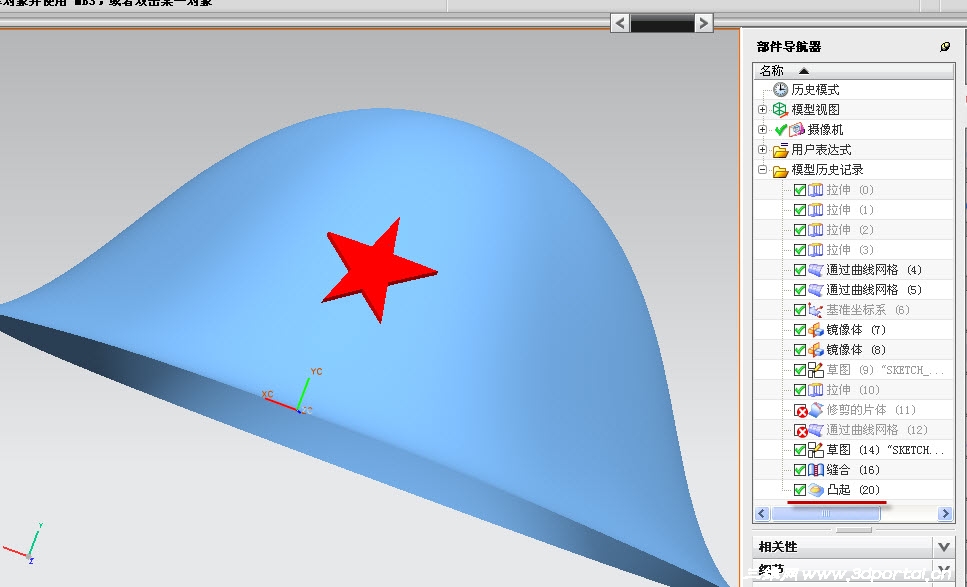Click the dark thumb in top scroller

click(662, 23)
